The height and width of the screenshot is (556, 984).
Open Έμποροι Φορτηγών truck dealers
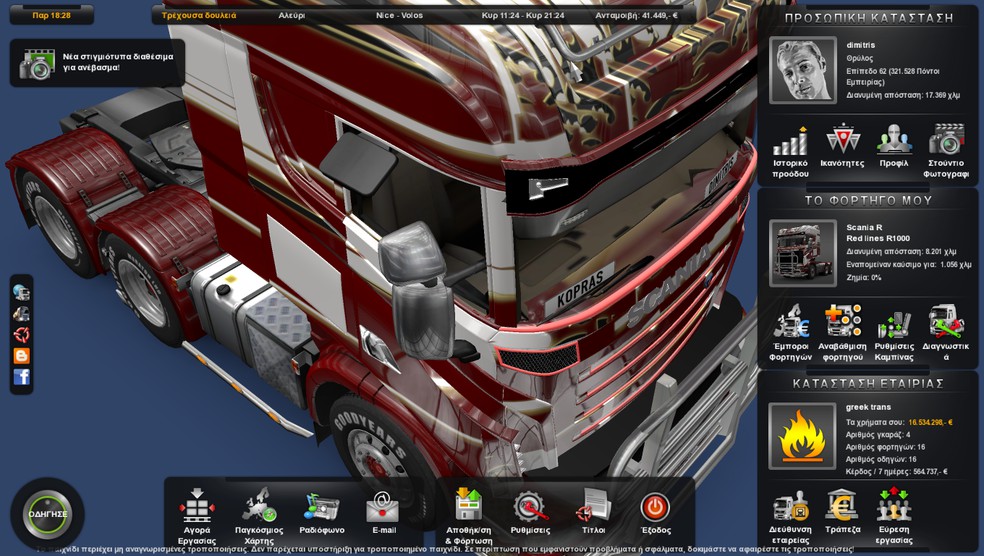pos(790,323)
